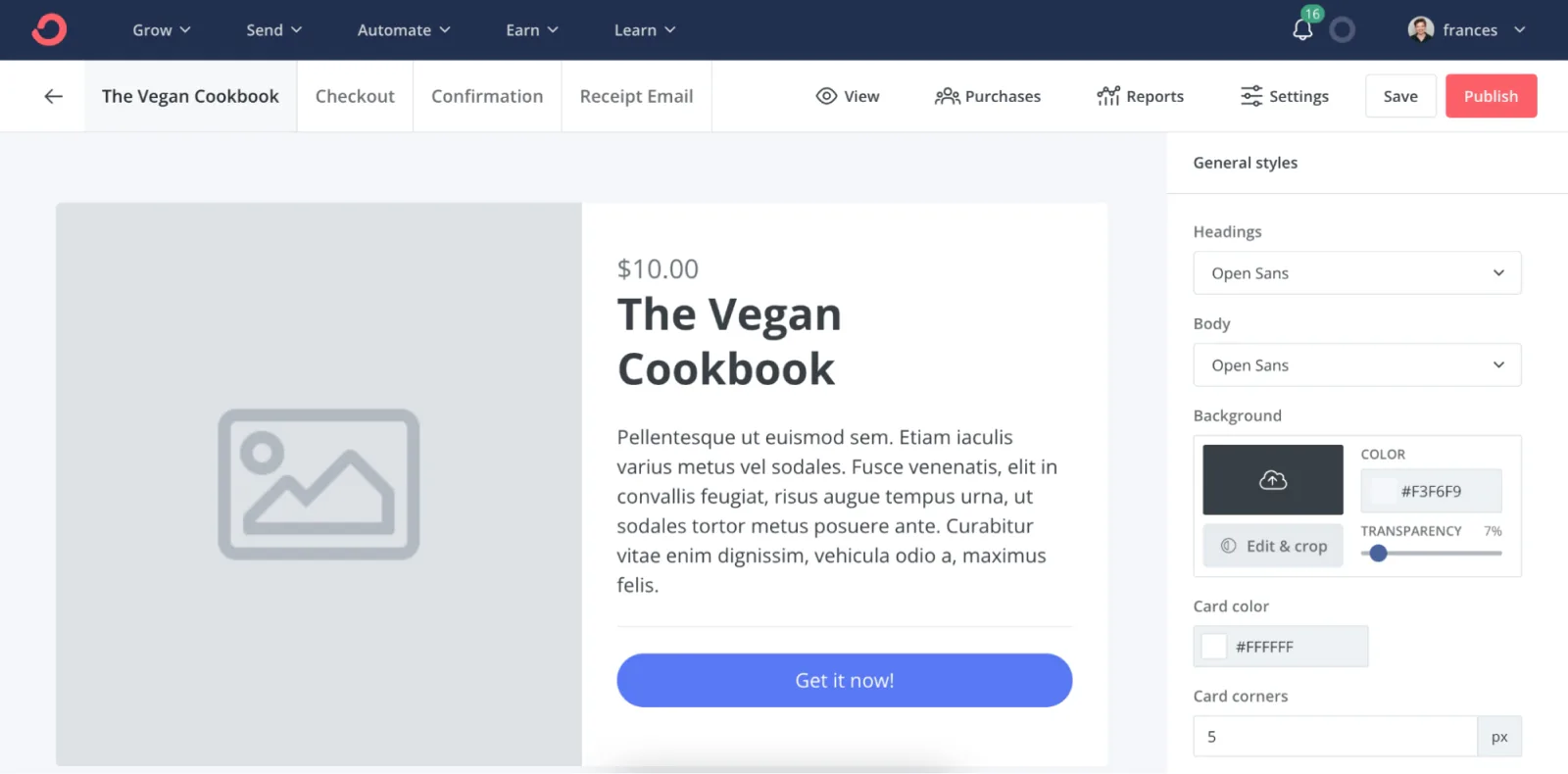The height and width of the screenshot is (774, 1568).
Task: Click the background image upload icon
Action: click(1273, 480)
